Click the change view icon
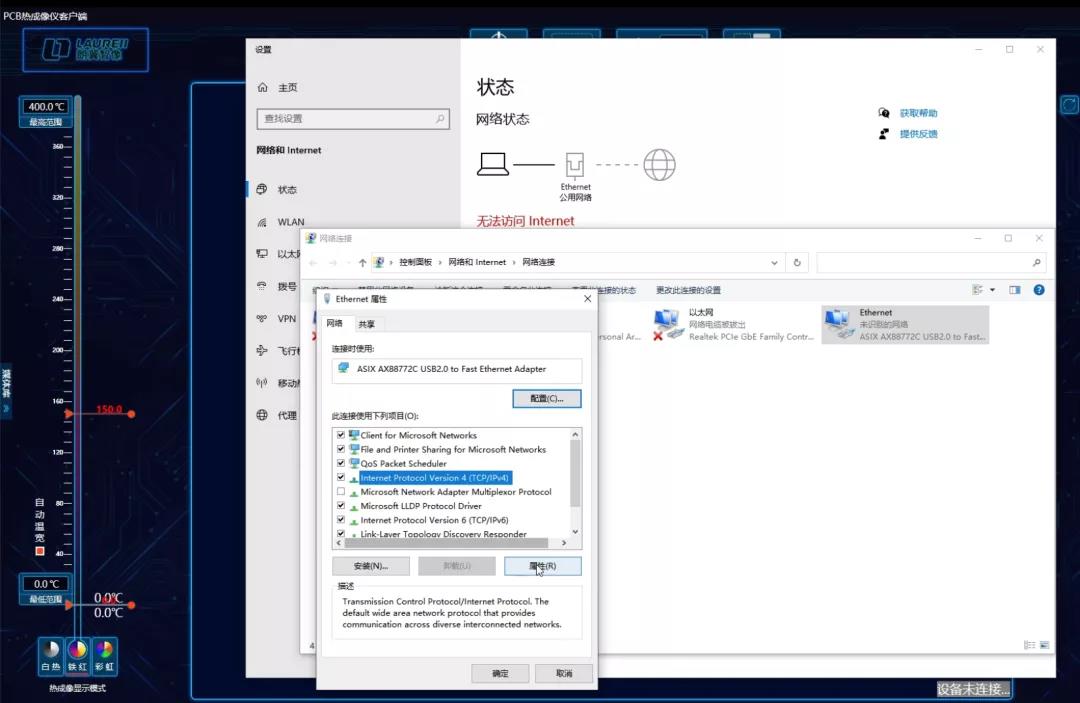The image size is (1080, 703). (x=977, y=290)
